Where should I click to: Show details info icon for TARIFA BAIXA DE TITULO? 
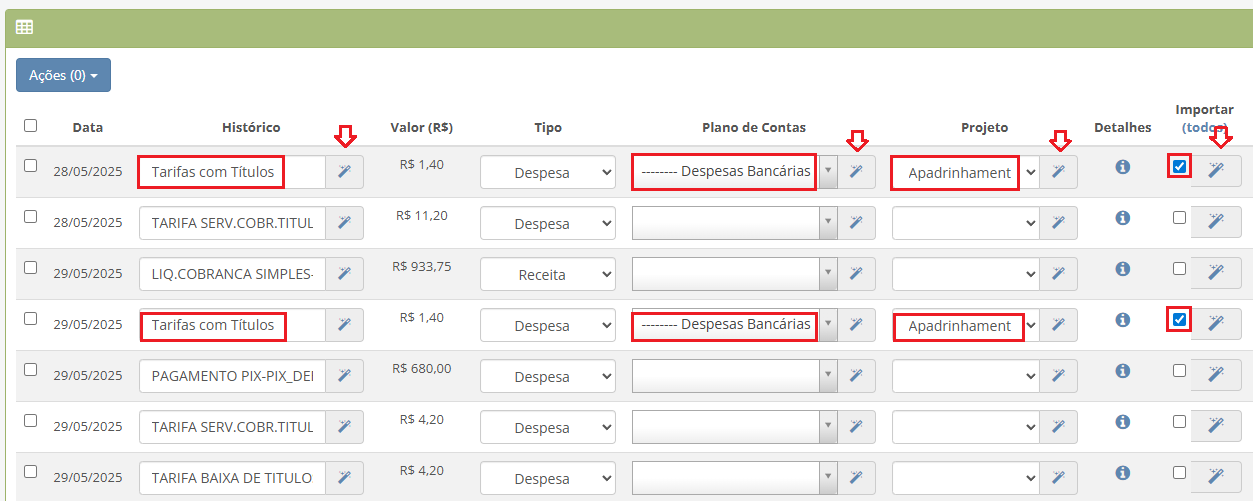(1123, 472)
